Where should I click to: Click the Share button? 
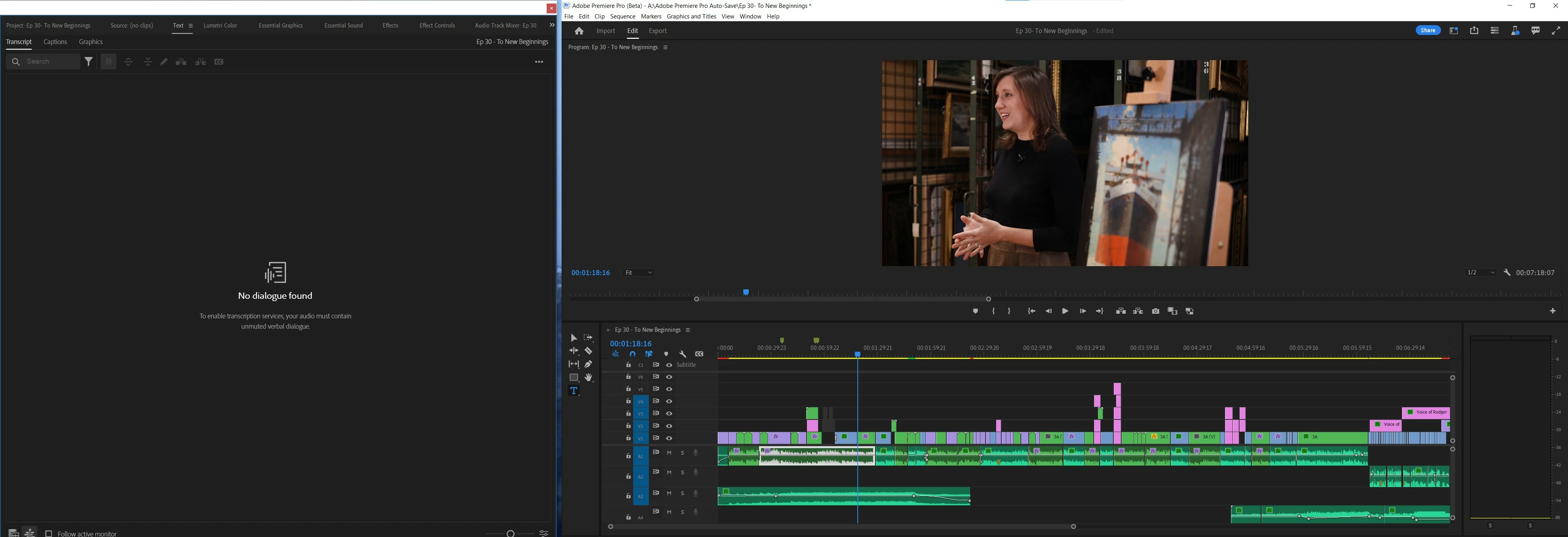click(1427, 30)
